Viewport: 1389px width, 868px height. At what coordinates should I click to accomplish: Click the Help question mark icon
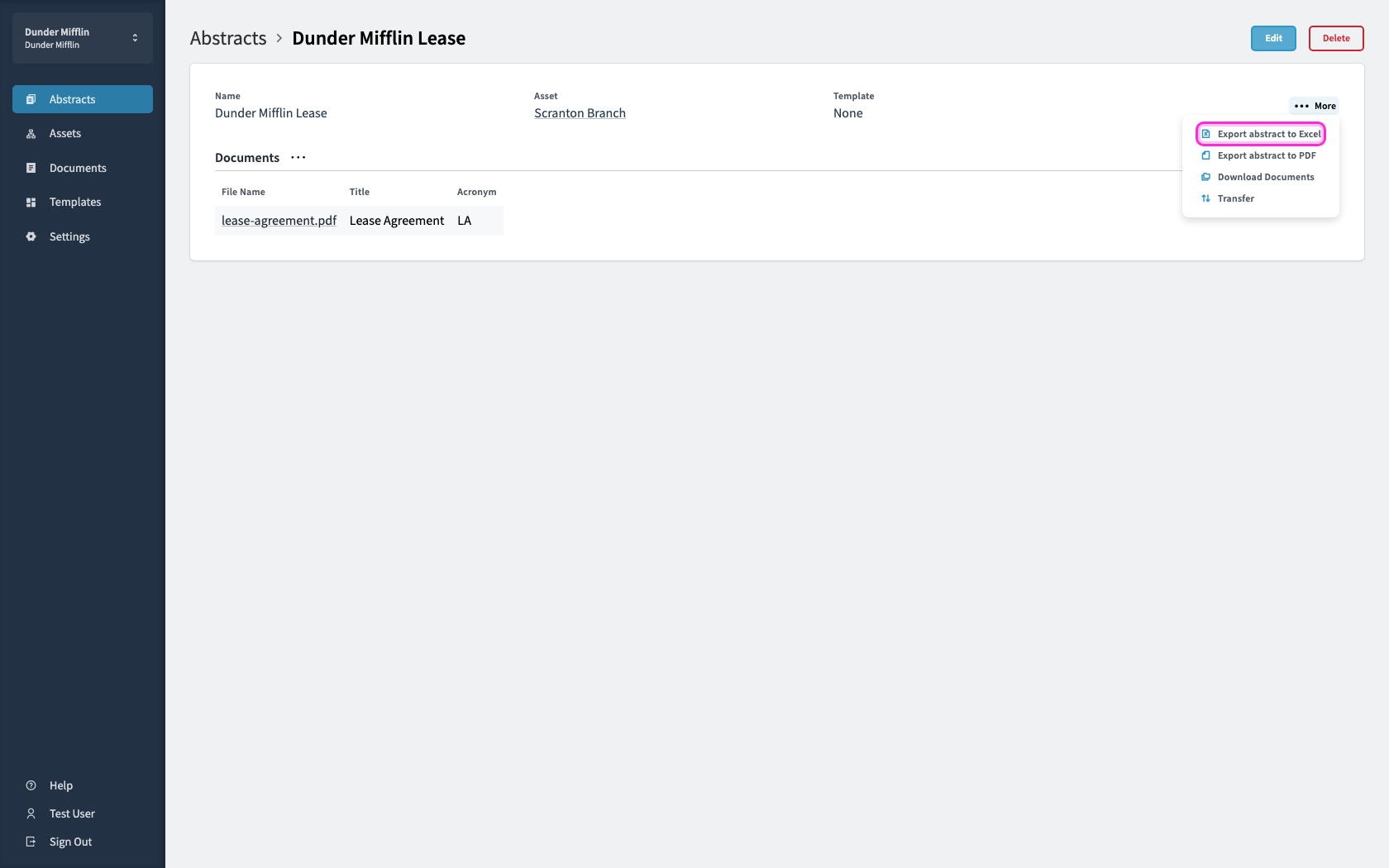pyautogui.click(x=31, y=785)
